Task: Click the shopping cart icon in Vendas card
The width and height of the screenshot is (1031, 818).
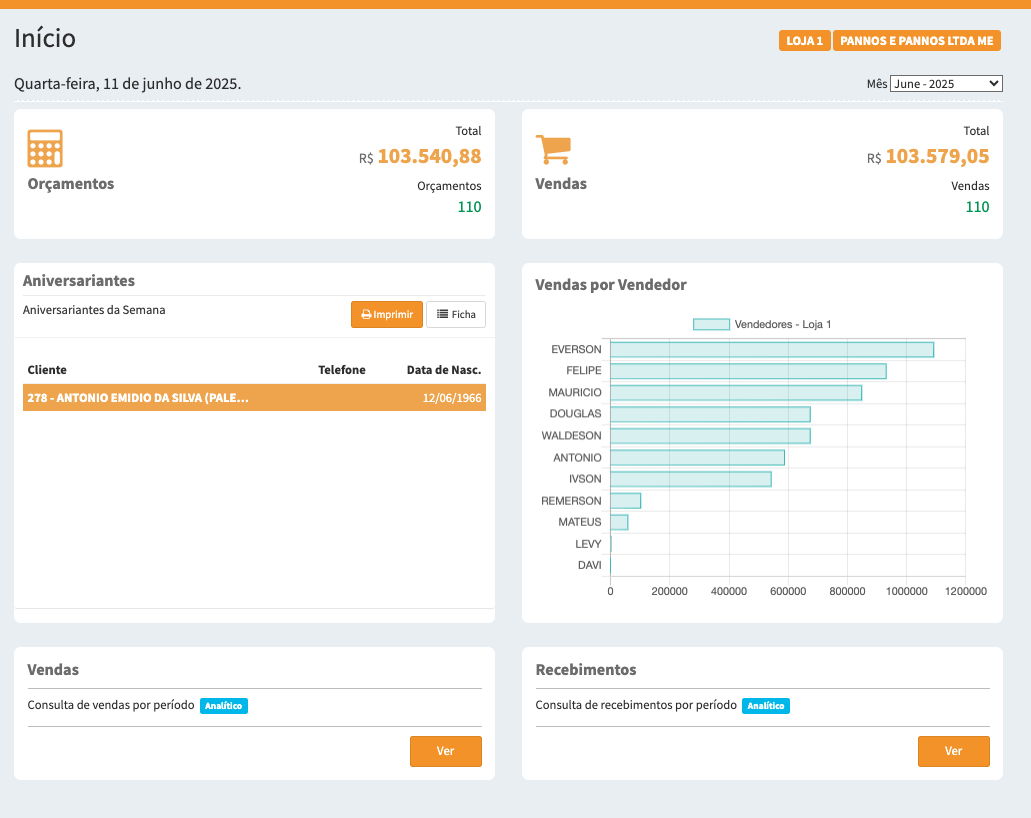Action: tap(553, 149)
